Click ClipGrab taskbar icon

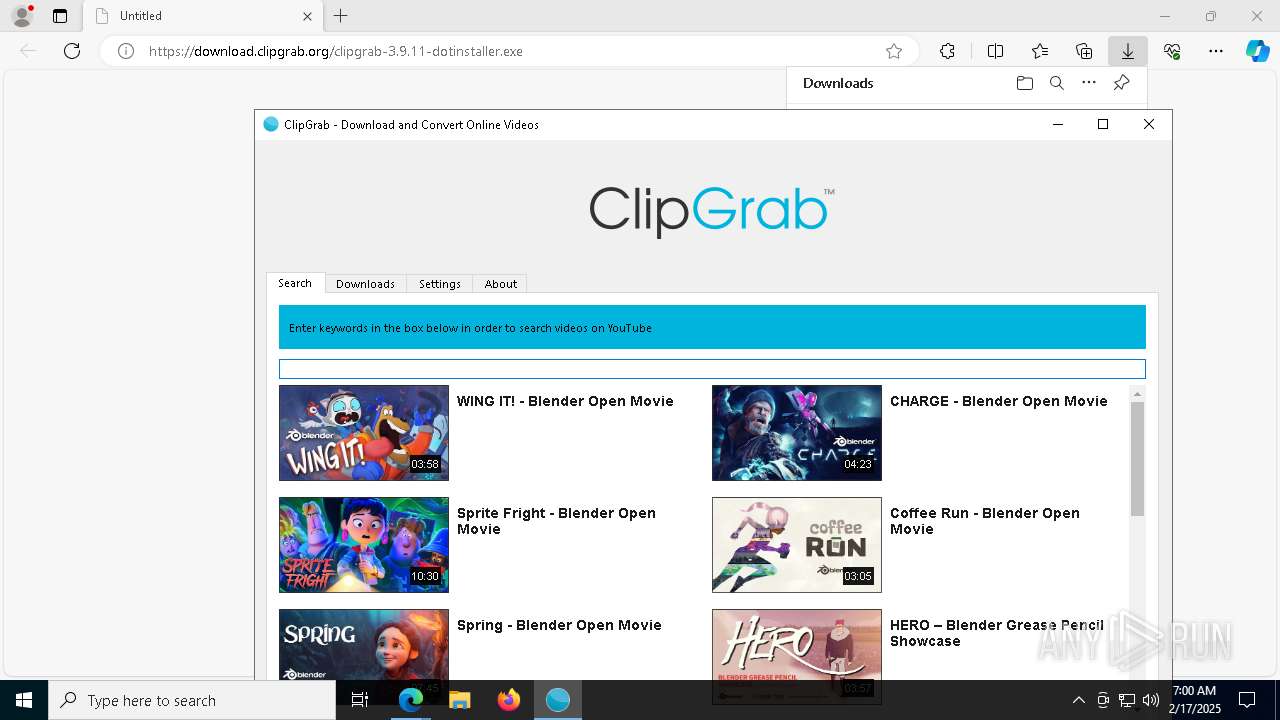pos(558,700)
